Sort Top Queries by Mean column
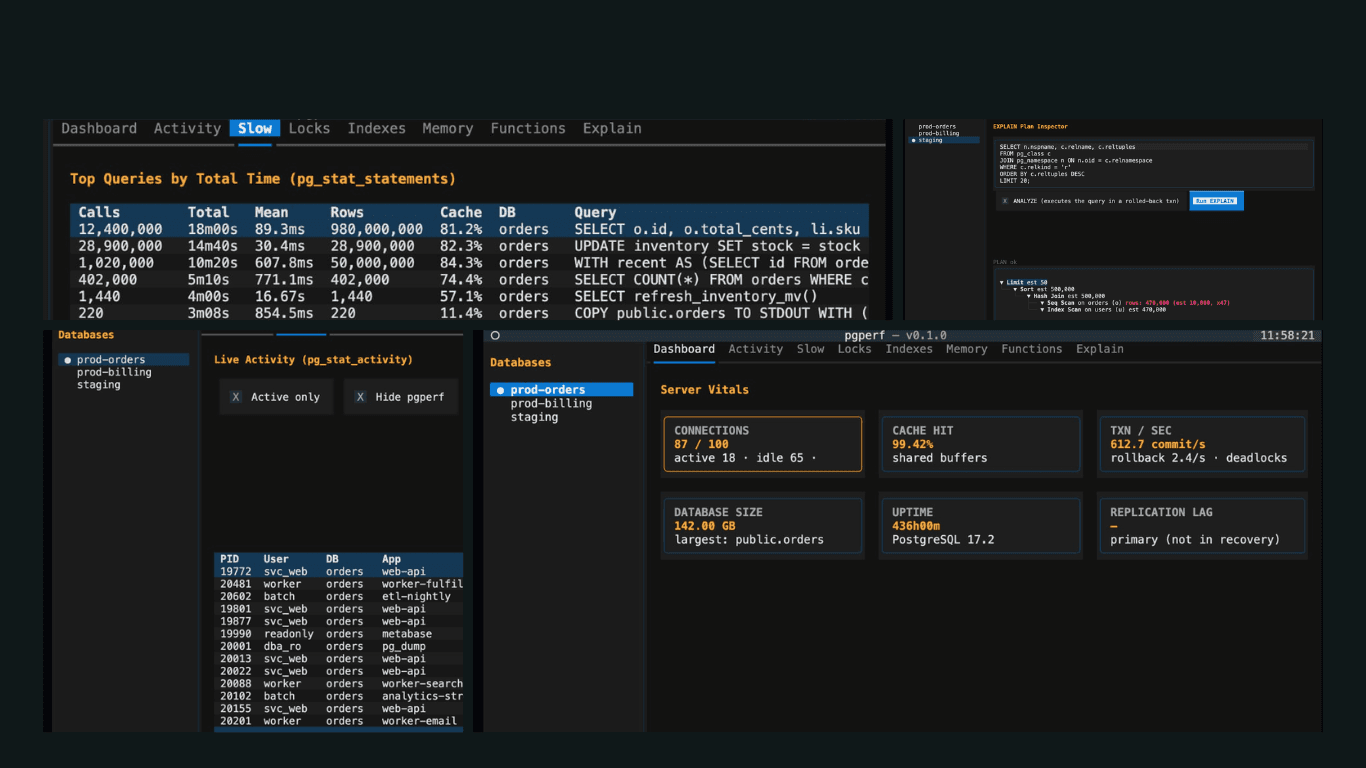The width and height of the screenshot is (1366, 768). (x=271, y=212)
